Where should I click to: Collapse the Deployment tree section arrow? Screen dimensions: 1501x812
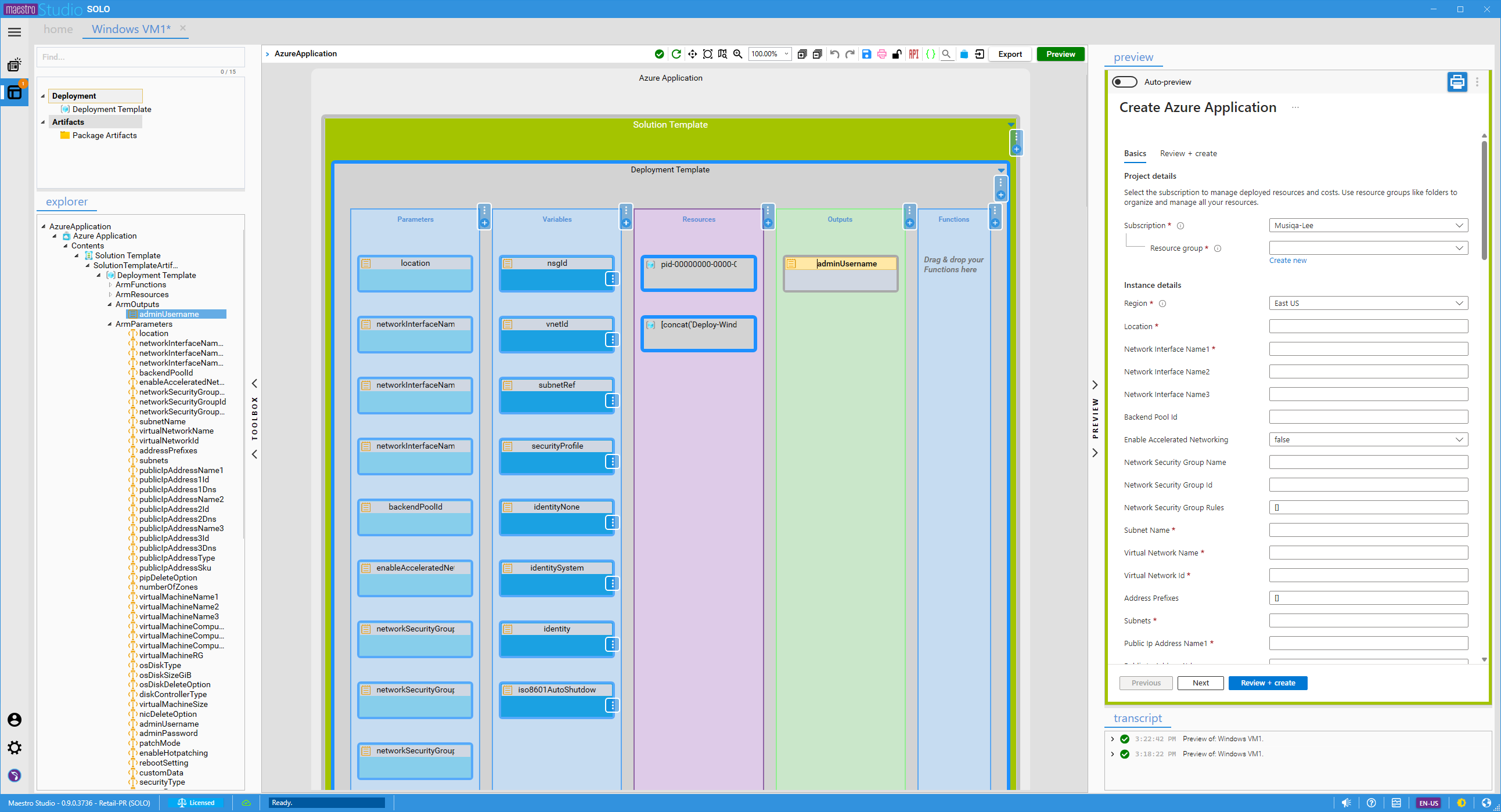click(42, 96)
